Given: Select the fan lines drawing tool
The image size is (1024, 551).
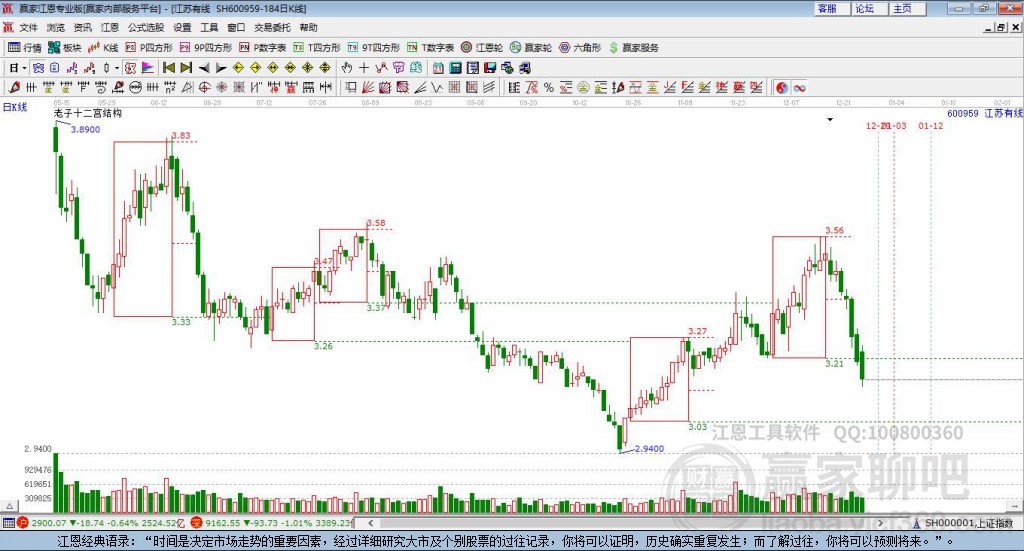Looking at the screenshot, I should coord(368,87).
